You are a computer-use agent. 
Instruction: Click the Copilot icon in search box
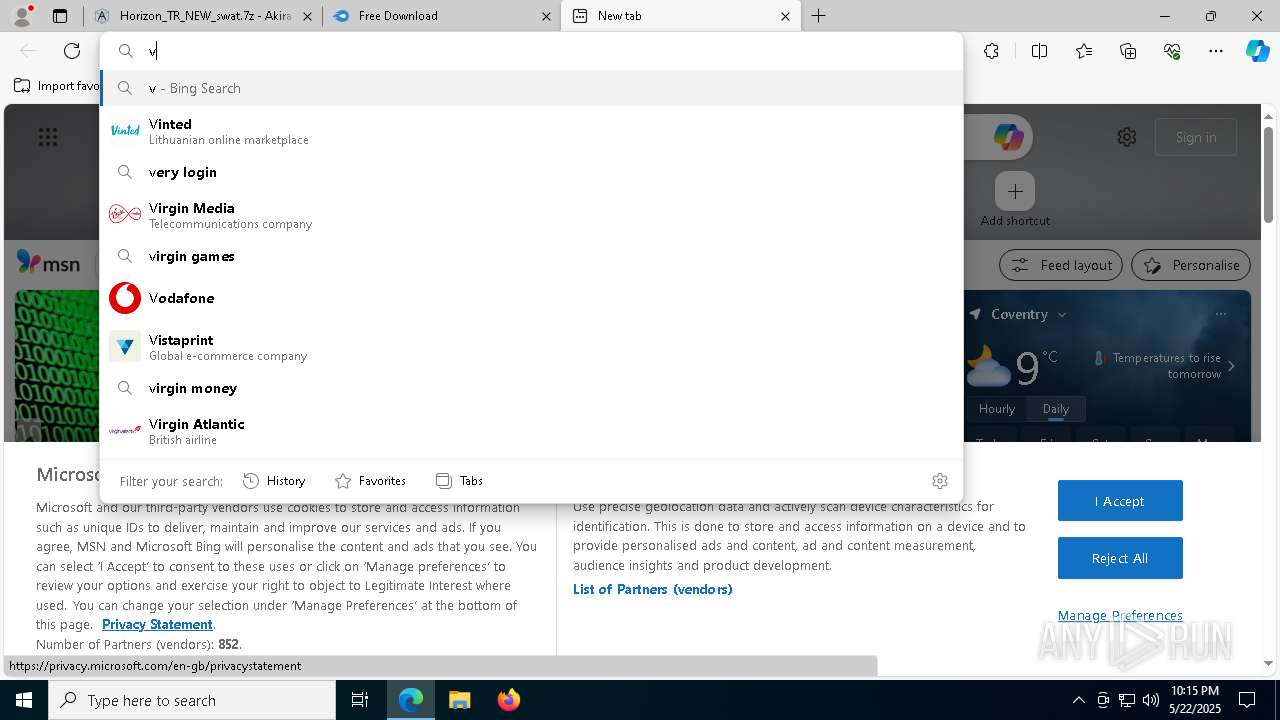[1008, 137]
